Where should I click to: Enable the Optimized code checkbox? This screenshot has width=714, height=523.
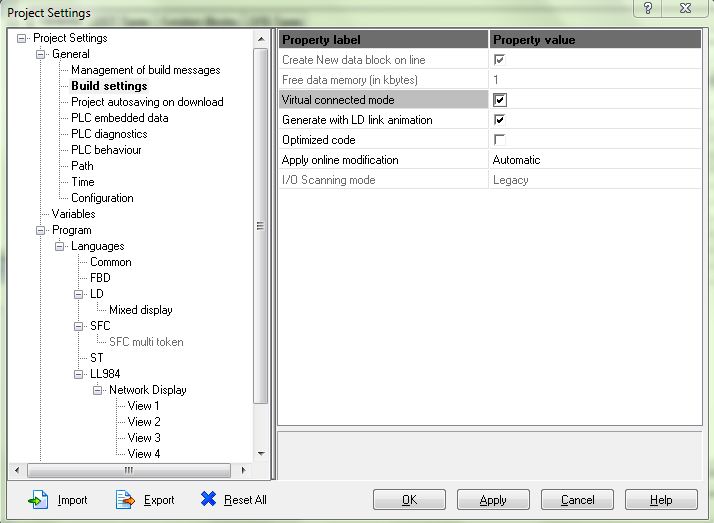point(500,140)
